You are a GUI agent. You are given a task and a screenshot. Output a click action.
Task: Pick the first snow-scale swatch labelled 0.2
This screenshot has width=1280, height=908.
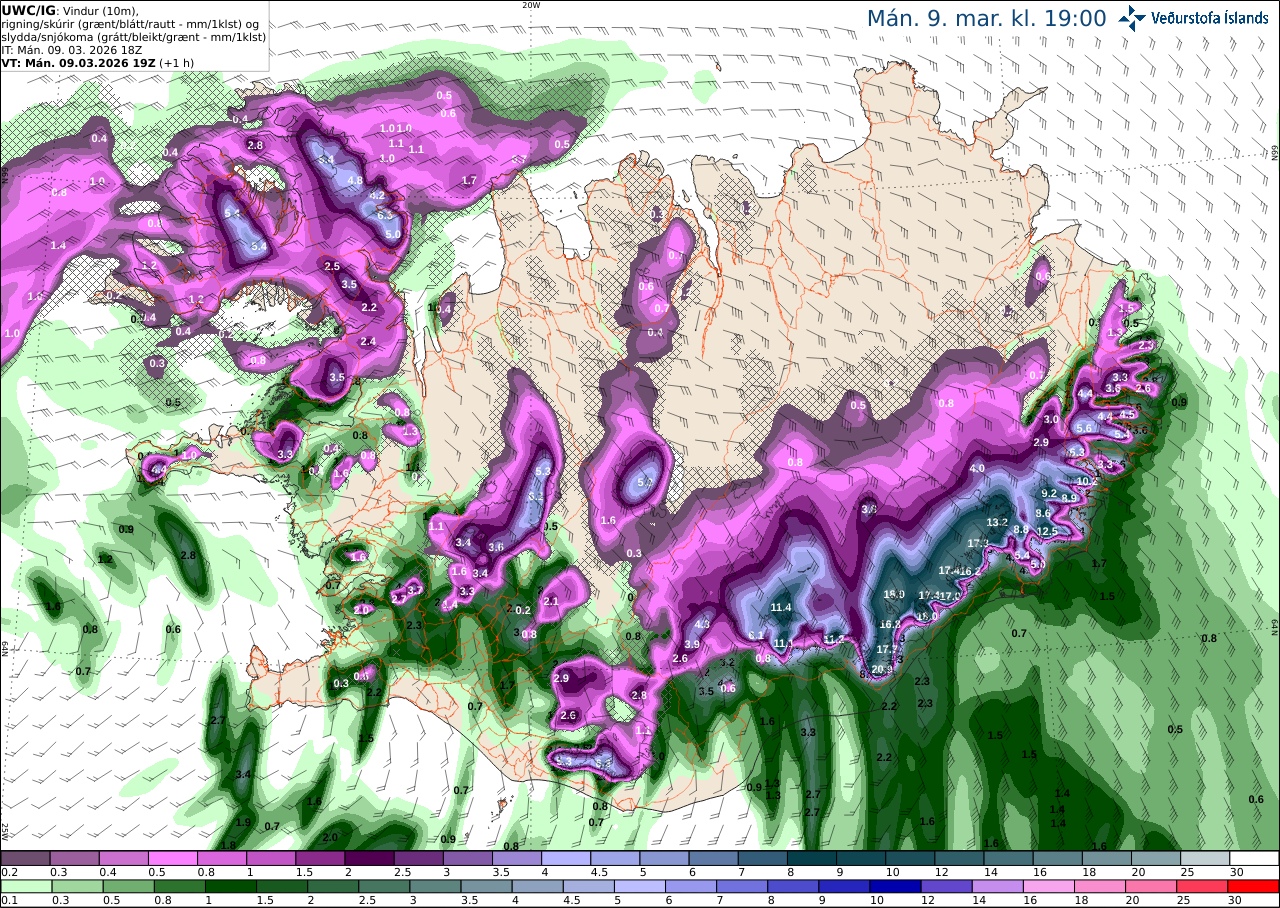coord(24,858)
